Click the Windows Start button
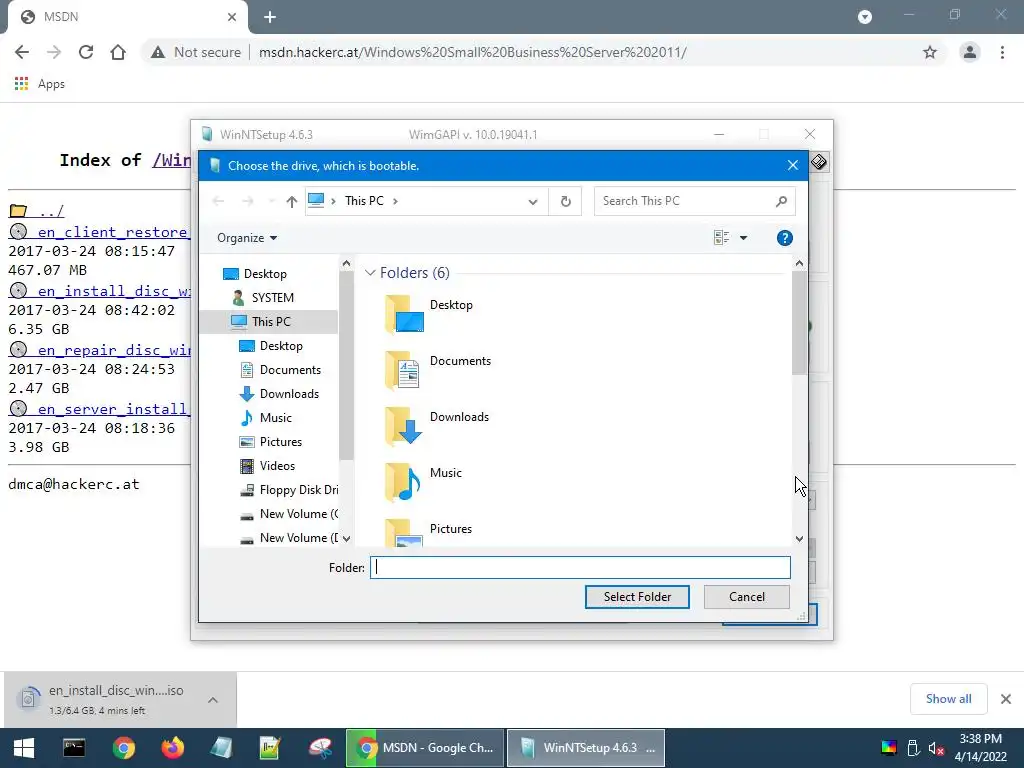This screenshot has height=768, width=1024. [x=24, y=748]
